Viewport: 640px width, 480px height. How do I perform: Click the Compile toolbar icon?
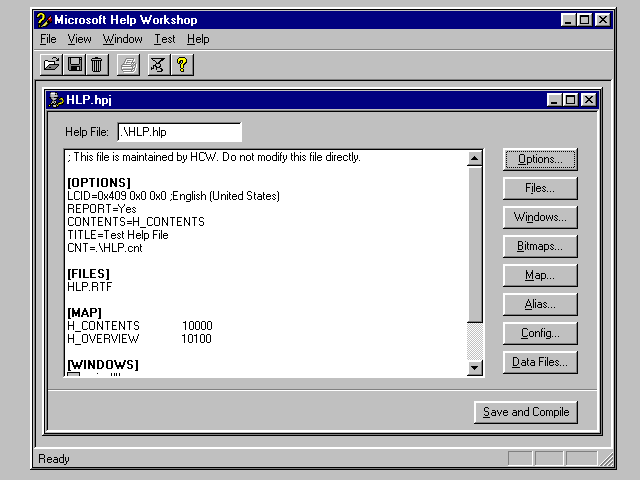coord(157,65)
